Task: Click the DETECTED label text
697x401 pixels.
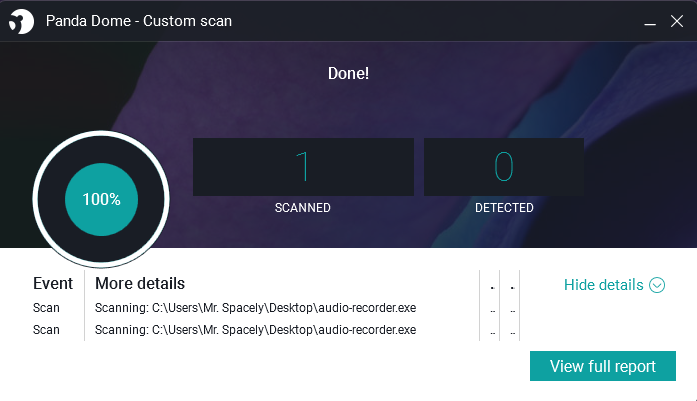Action: tap(503, 208)
